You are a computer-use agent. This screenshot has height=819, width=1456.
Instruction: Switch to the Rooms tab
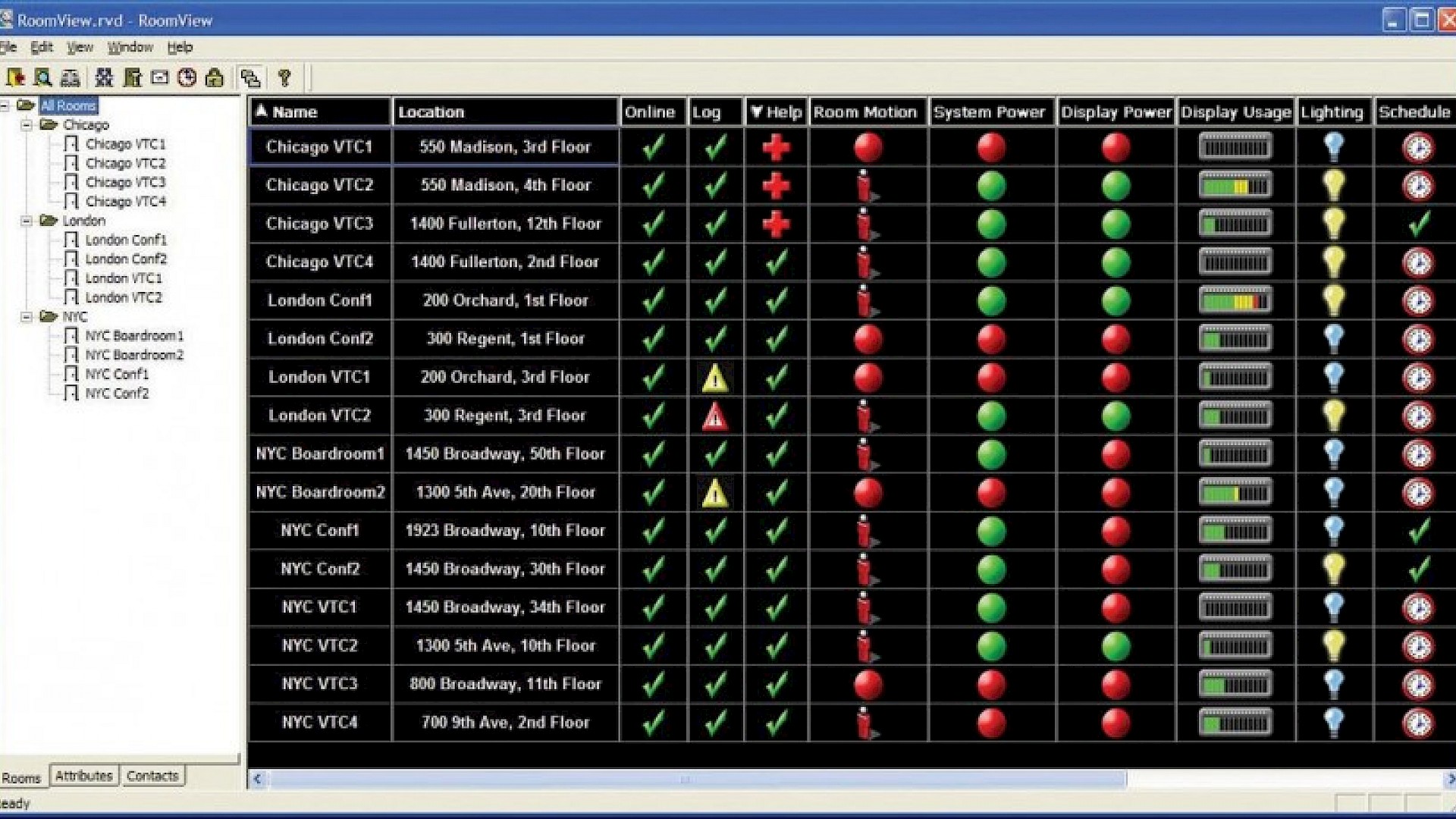click(23, 778)
